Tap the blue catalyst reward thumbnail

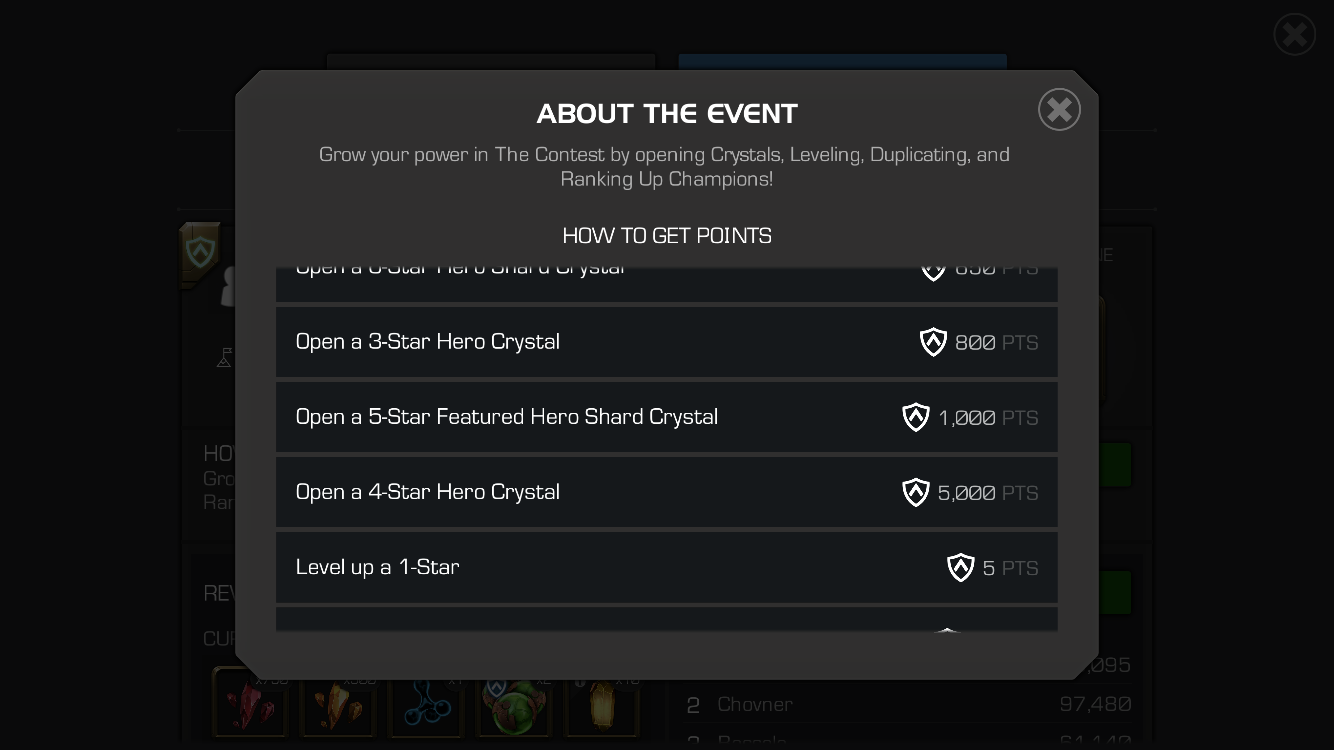pyautogui.click(x=426, y=705)
